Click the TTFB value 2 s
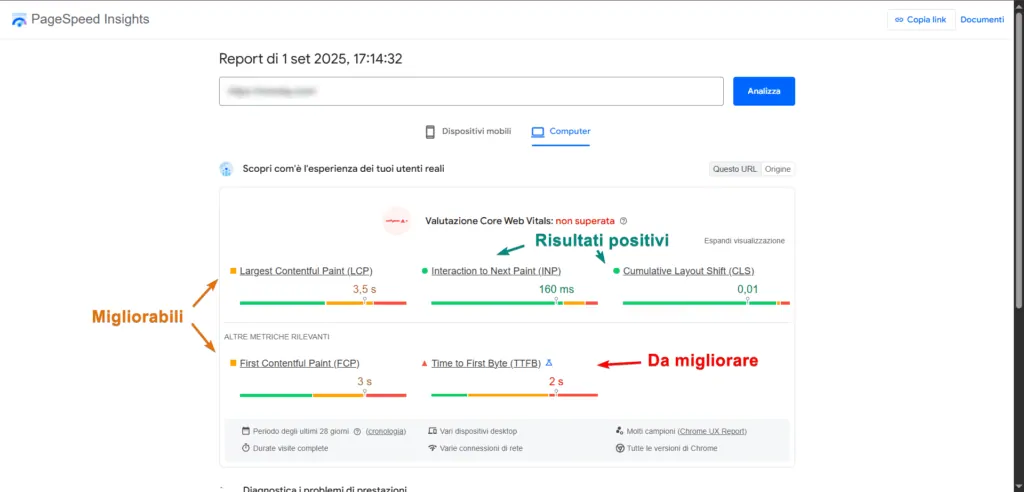The height and width of the screenshot is (492, 1024). tap(556, 382)
